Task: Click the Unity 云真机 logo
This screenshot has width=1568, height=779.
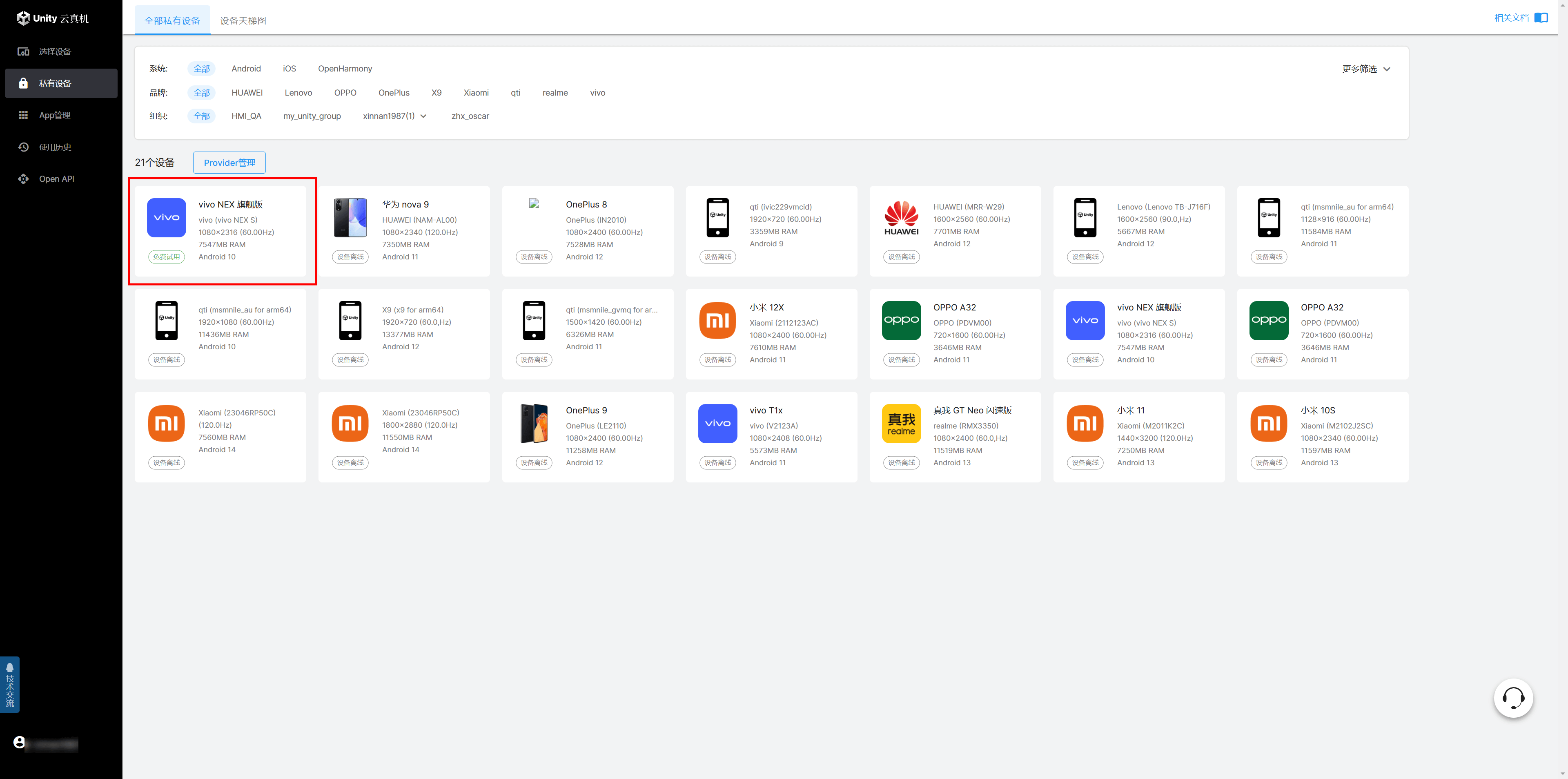Action: pyautogui.click(x=53, y=18)
